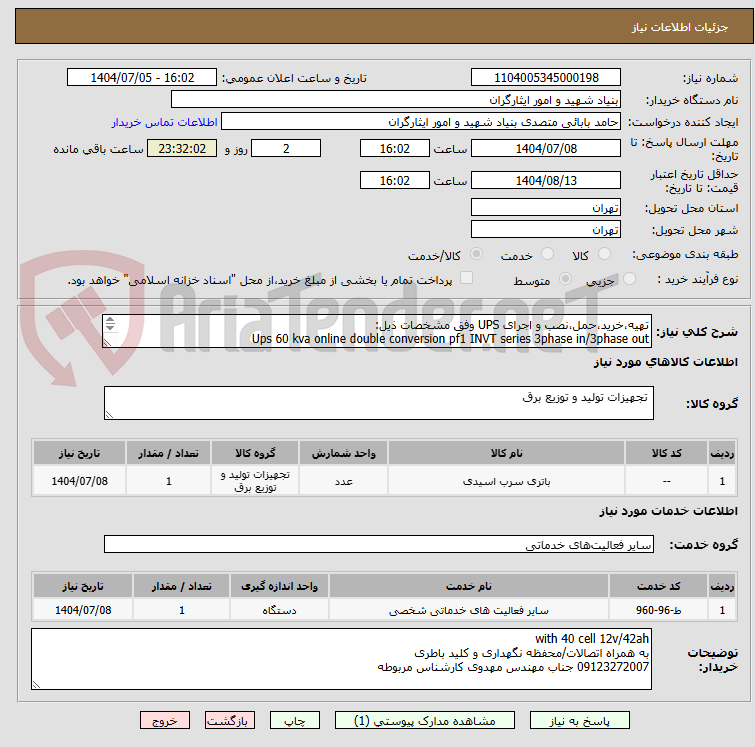Click services table header 'کد خدمت'
The image size is (755, 747).
pyautogui.click(x=658, y=586)
